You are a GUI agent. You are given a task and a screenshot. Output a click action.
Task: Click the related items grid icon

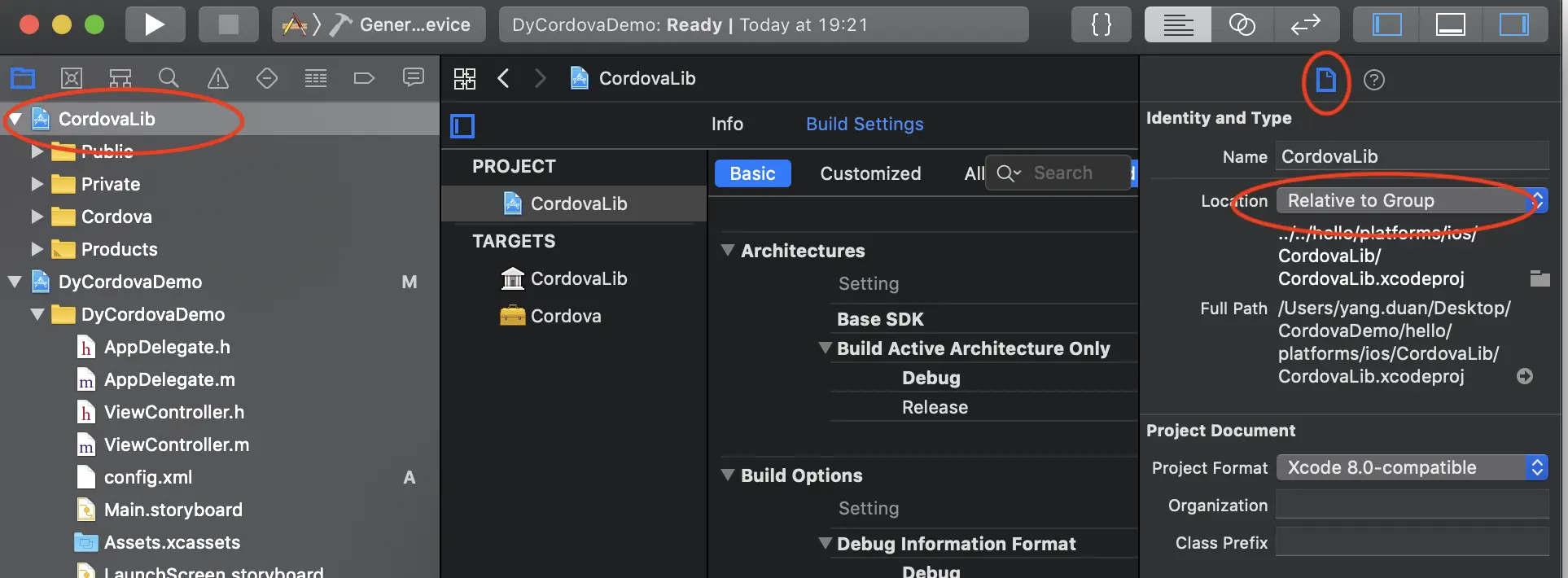(x=465, y=78)
